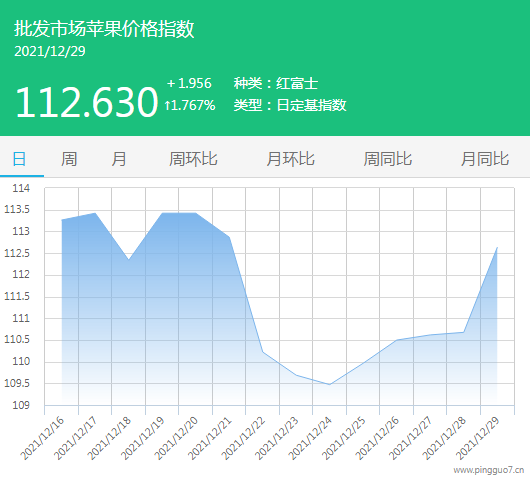Viewport: 530px width, 480px height.
Task: Click the 2021/12/29 header date
Action: pyautogui.click(x=50, y=51)
